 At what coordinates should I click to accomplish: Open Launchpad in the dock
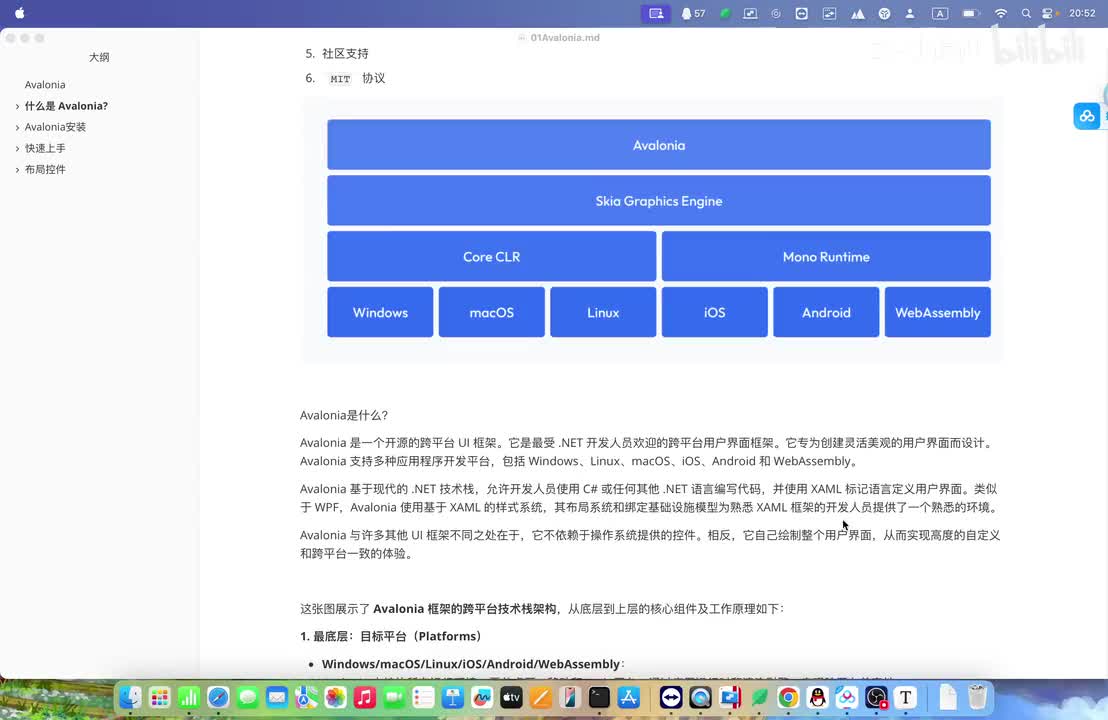click(x=160, y=698)
